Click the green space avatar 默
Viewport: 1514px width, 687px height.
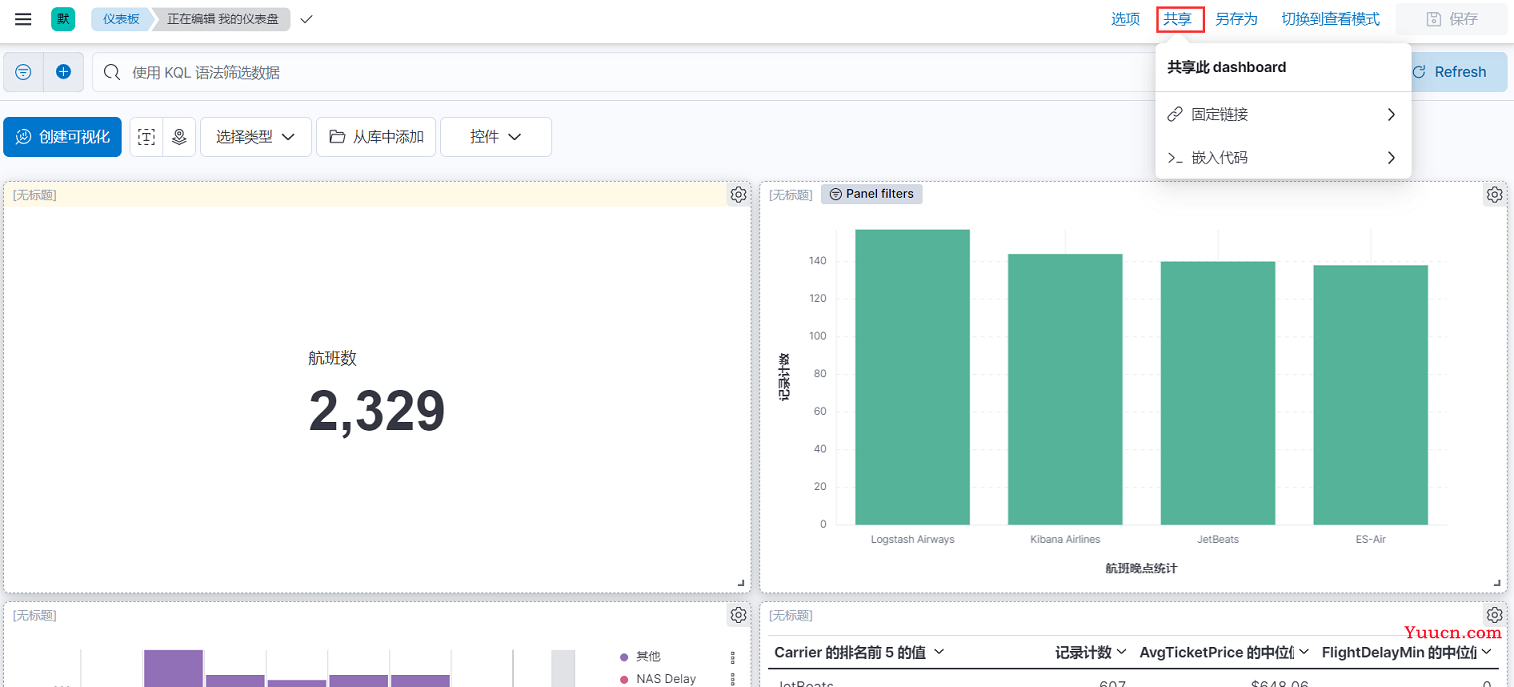[x=63, y=19]
